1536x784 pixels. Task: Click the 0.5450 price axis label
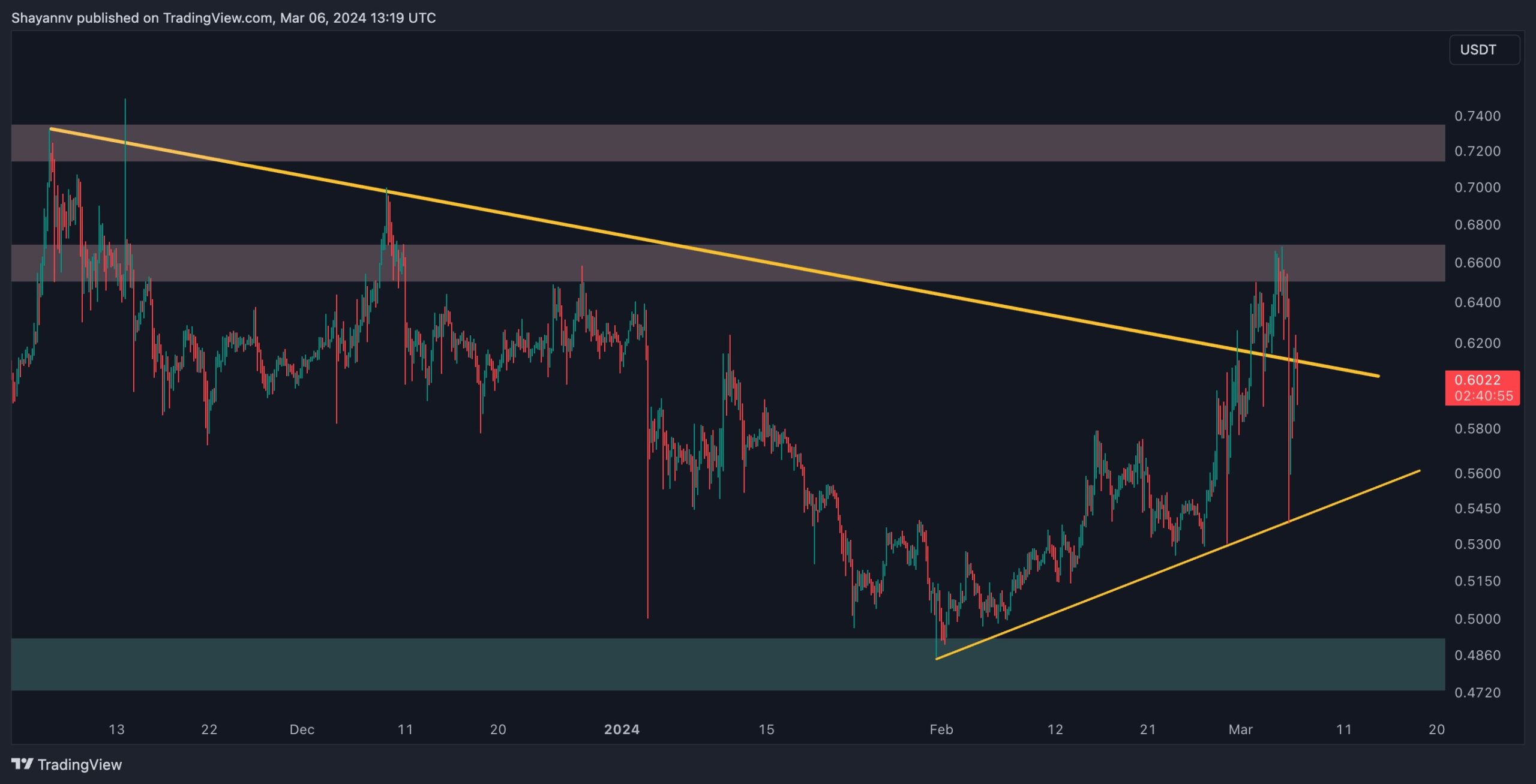click(1477, 509)
